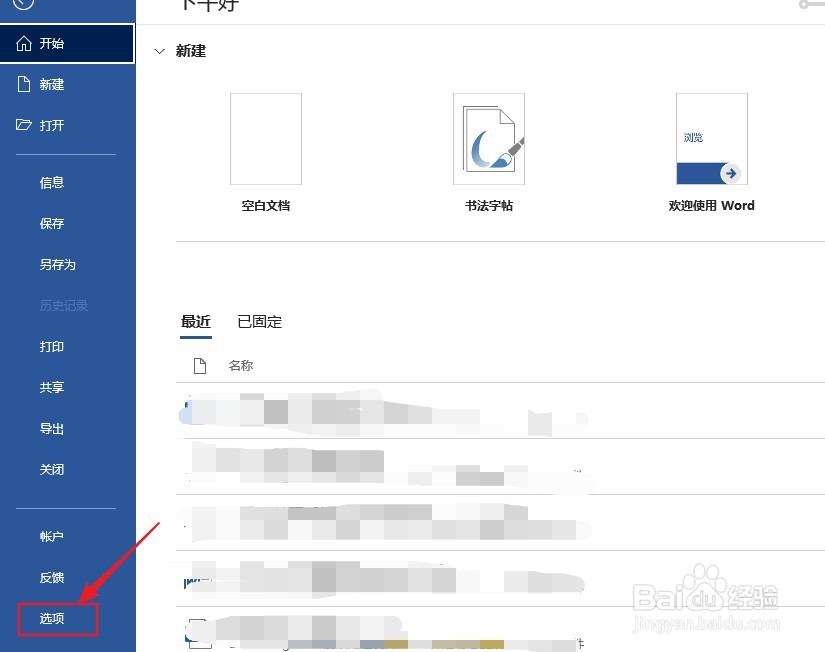Open the 帐户 page

52,537
